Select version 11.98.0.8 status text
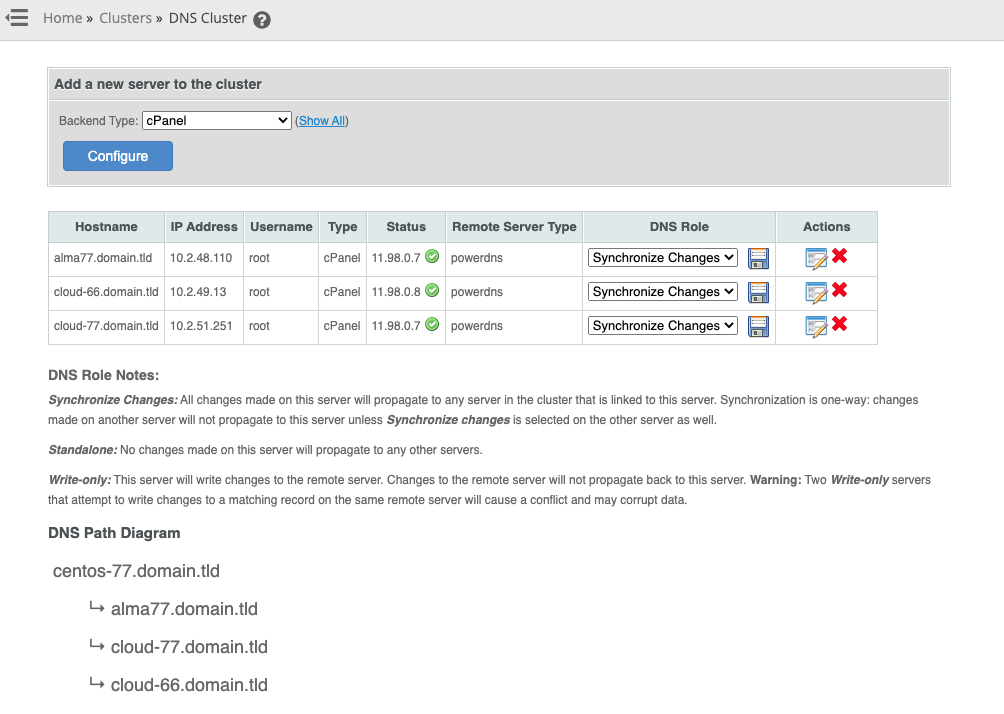1004x714 pixels. coord(396,292)
